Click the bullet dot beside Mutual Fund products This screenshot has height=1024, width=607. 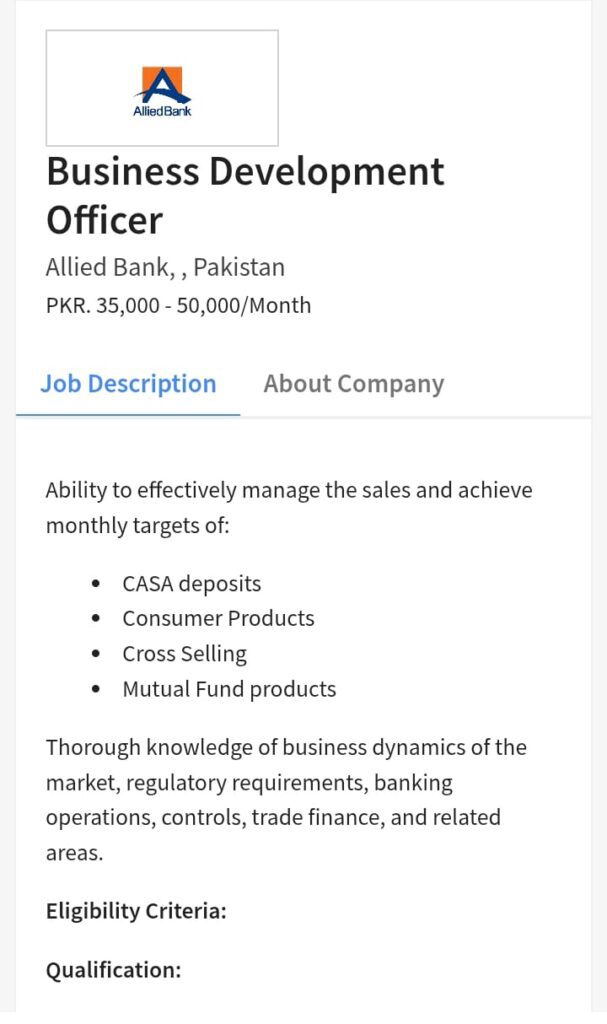pyautogui.click(x=96, y=689)
